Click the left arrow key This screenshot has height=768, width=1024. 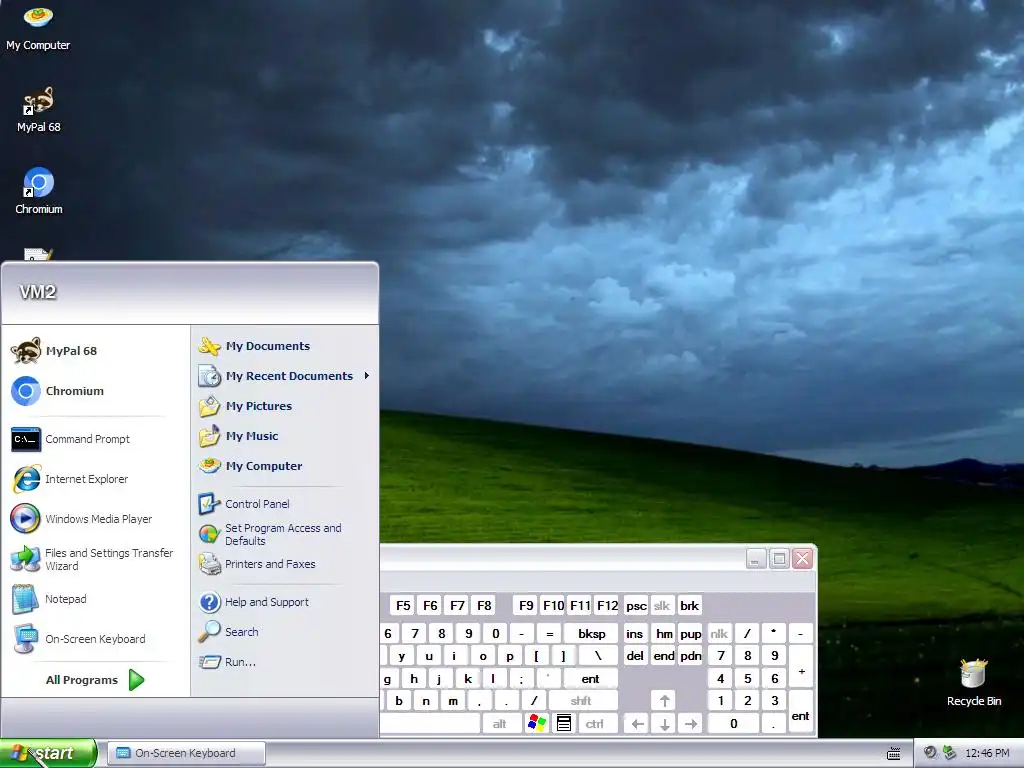(x=637, y=723)
